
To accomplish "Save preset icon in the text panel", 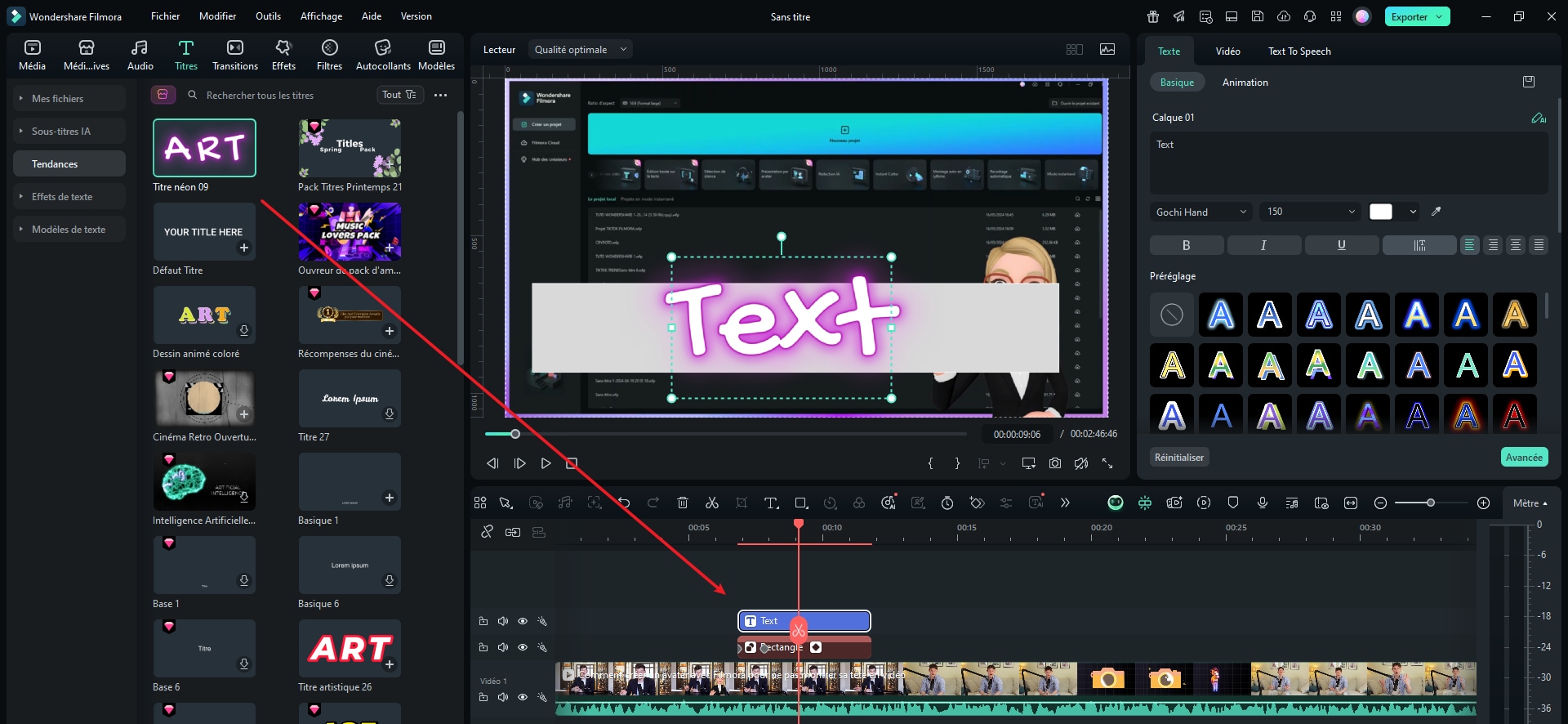I will [1529, 82].
